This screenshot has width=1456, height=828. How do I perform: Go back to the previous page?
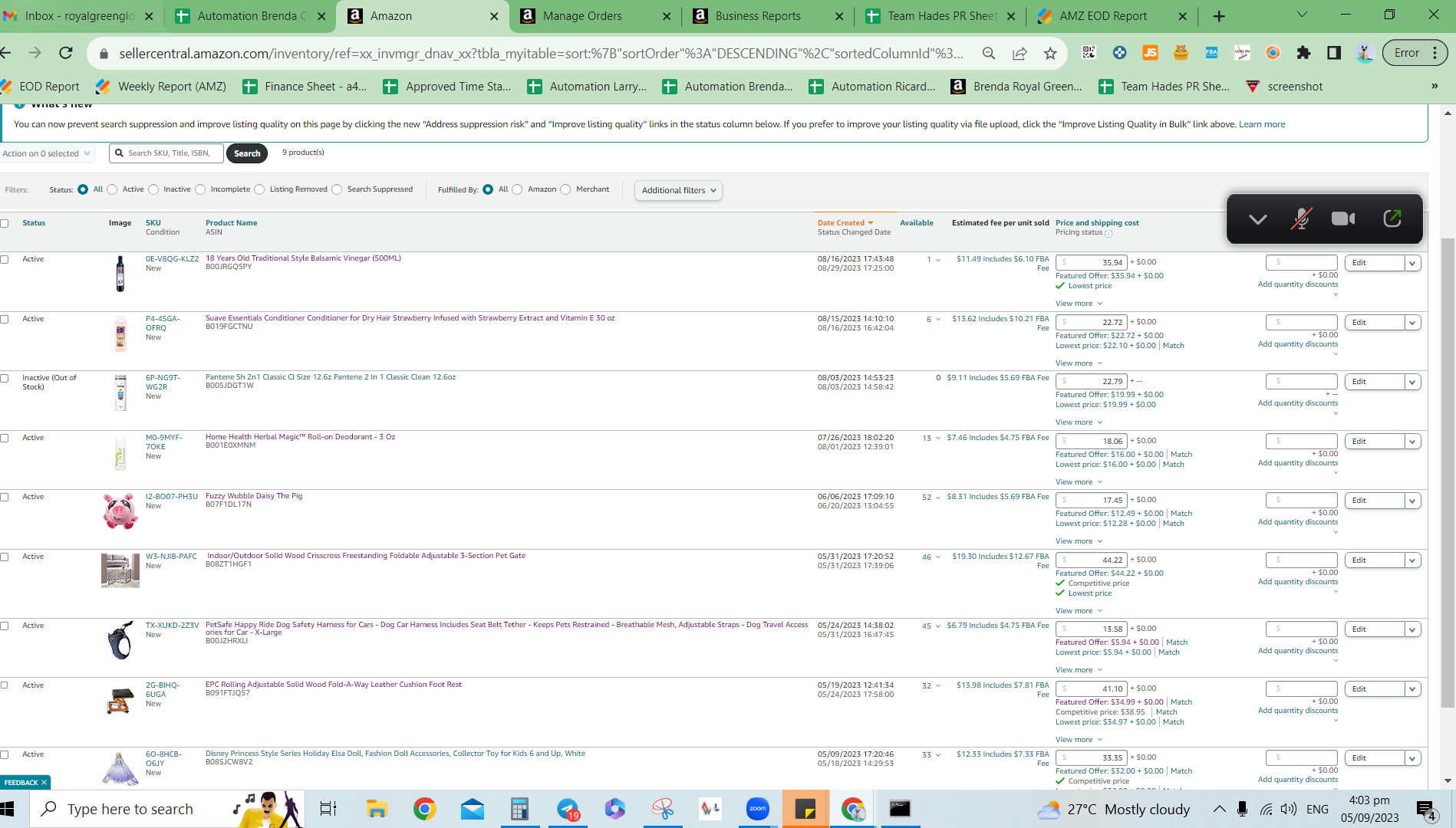coord(6,53)
